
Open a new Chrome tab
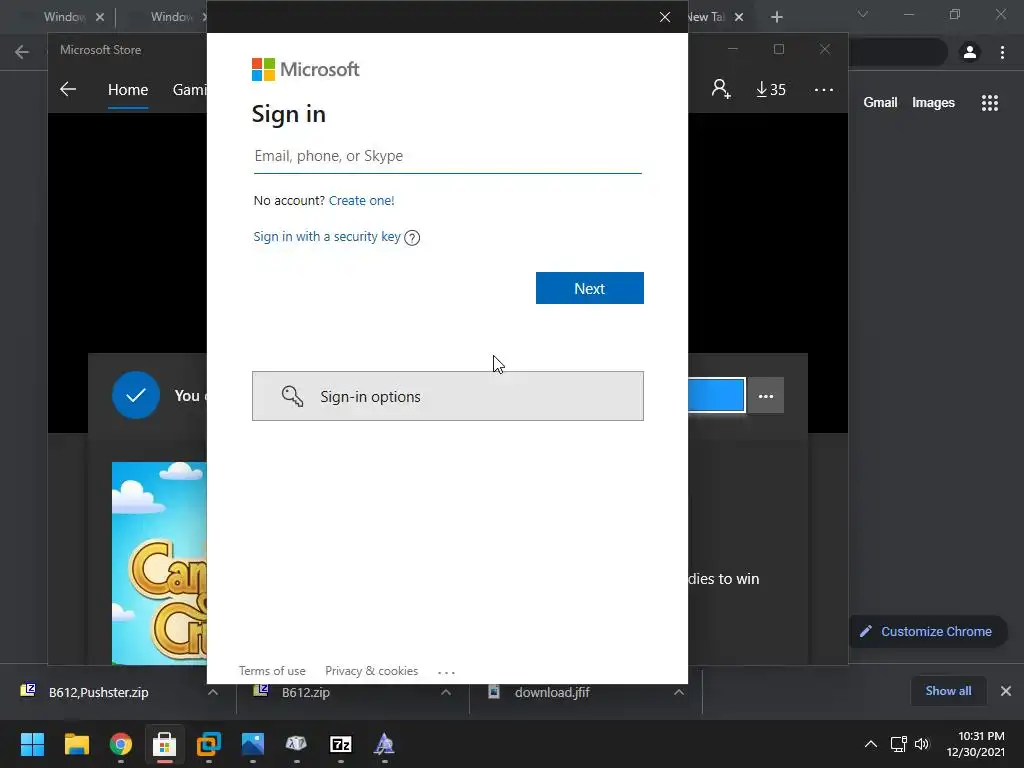(x=776, y=17)
